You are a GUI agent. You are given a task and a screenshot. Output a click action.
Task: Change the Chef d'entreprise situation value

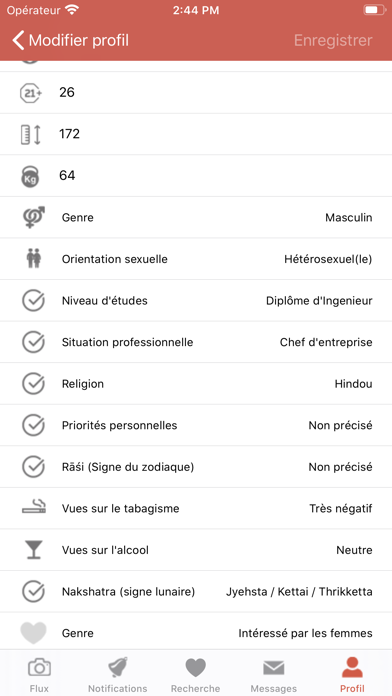326,342
